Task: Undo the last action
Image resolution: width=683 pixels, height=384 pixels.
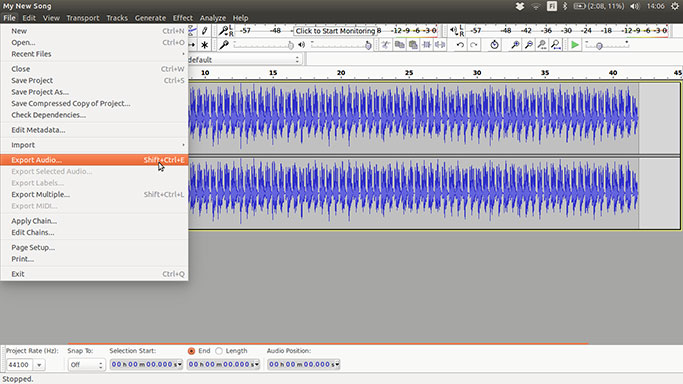Action: point(460,45)
